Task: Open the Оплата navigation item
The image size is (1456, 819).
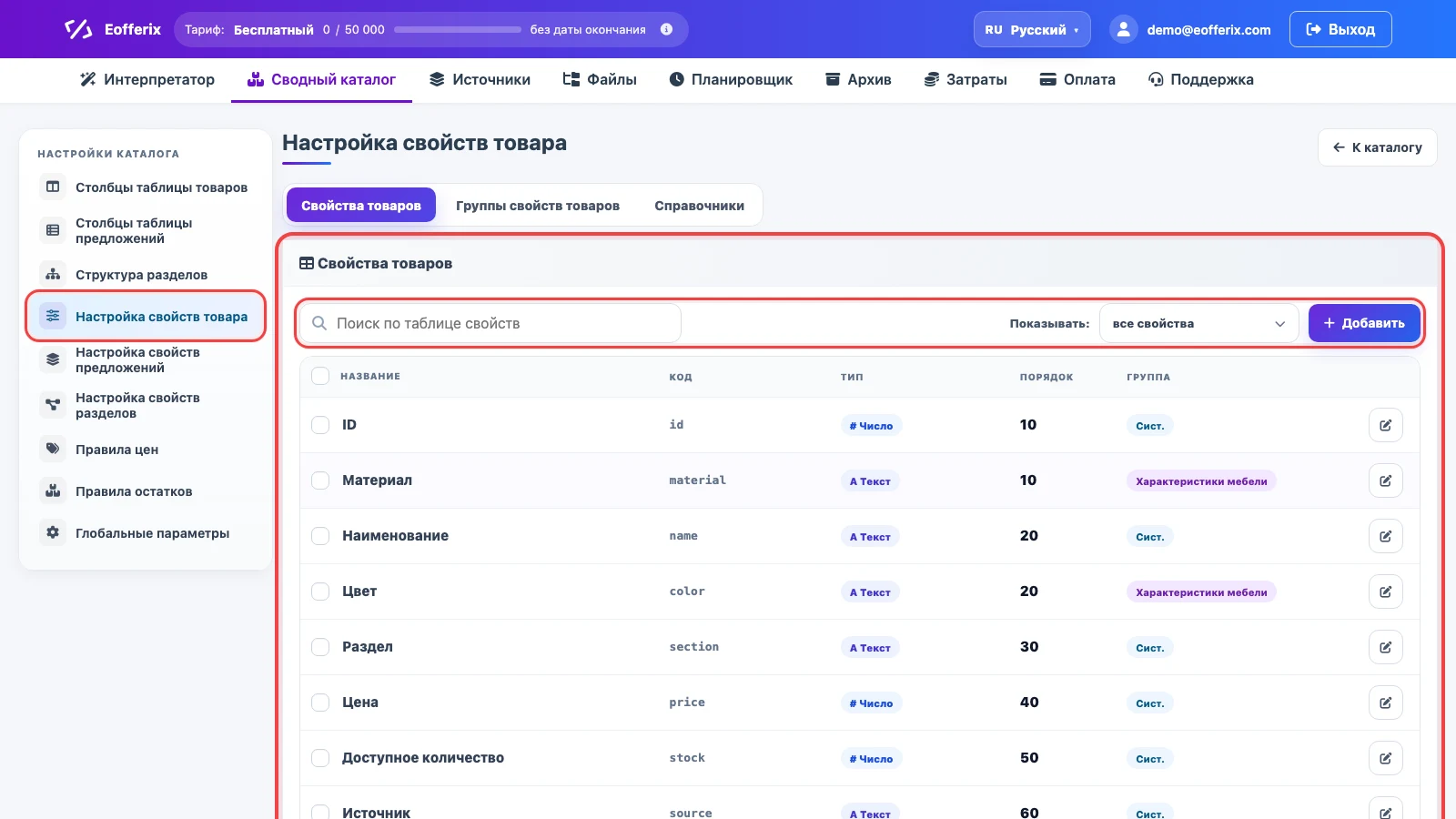Action: click(1077, 79)
